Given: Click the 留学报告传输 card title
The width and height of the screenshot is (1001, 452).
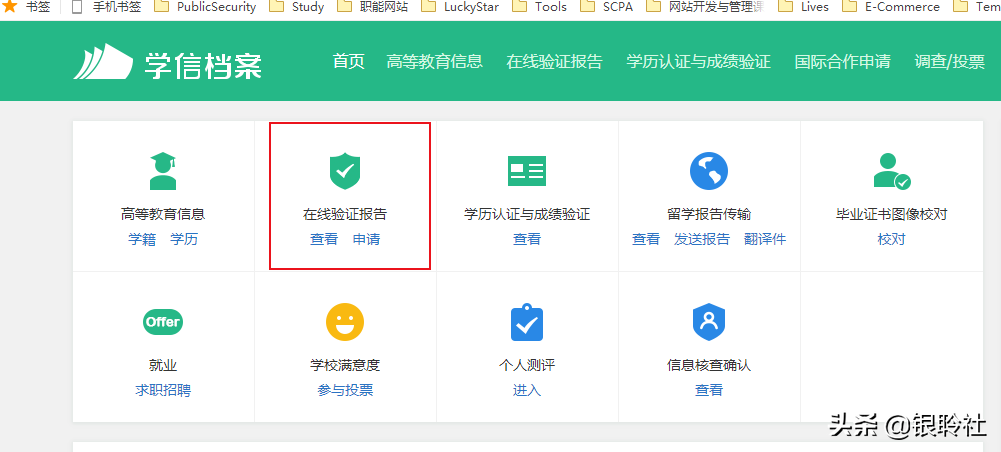Looking at the screenshot, I should point(709,215).
